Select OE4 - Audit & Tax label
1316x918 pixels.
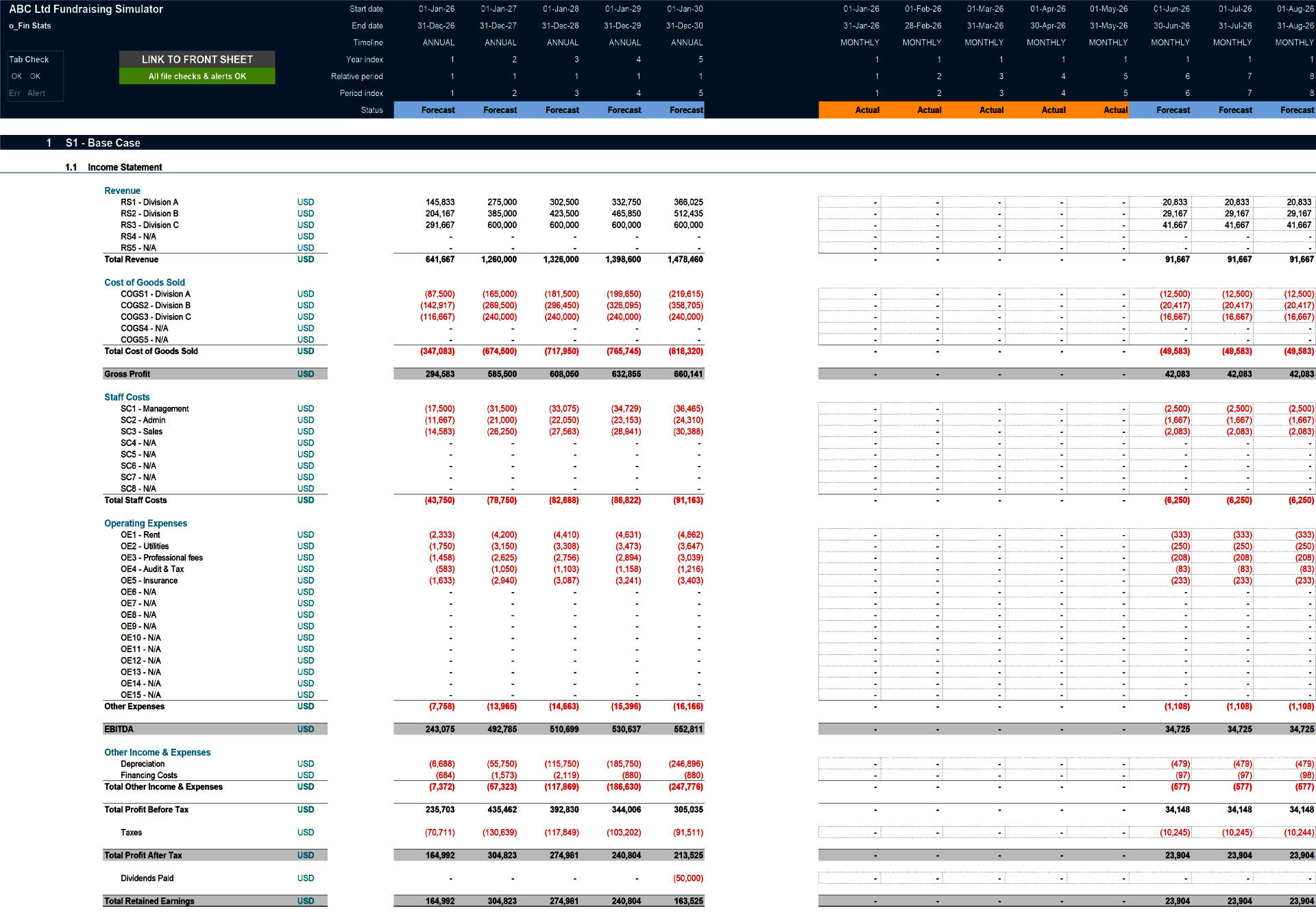(x=152, y=569)
